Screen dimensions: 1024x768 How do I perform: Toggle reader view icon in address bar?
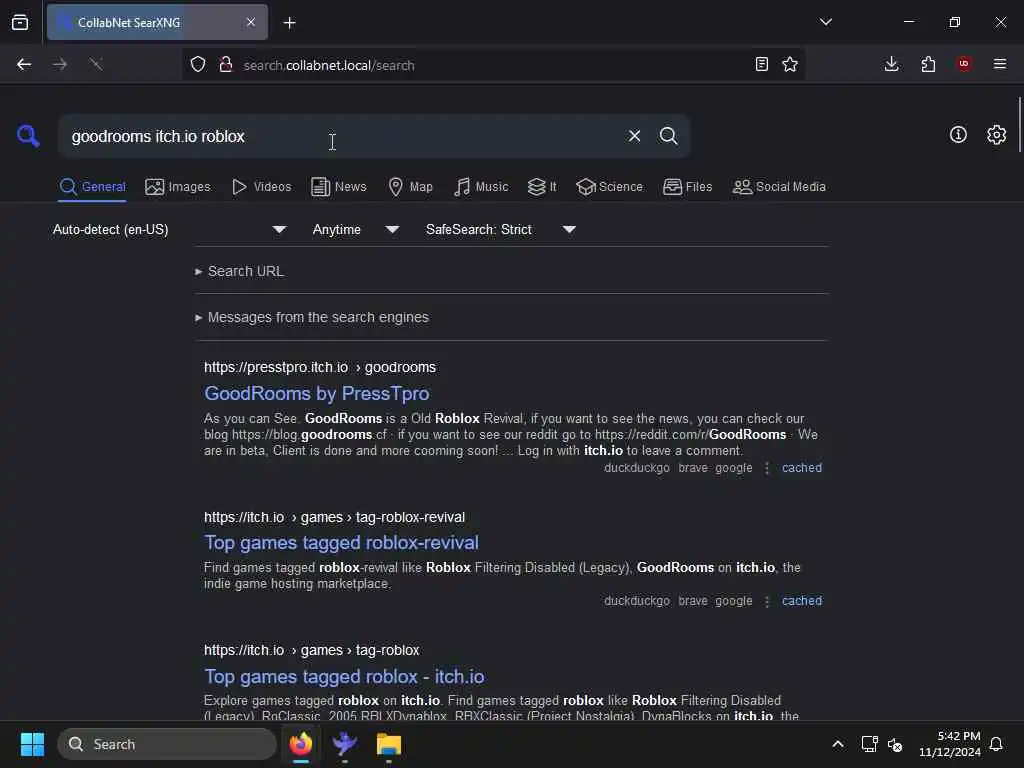click(761, 64)
